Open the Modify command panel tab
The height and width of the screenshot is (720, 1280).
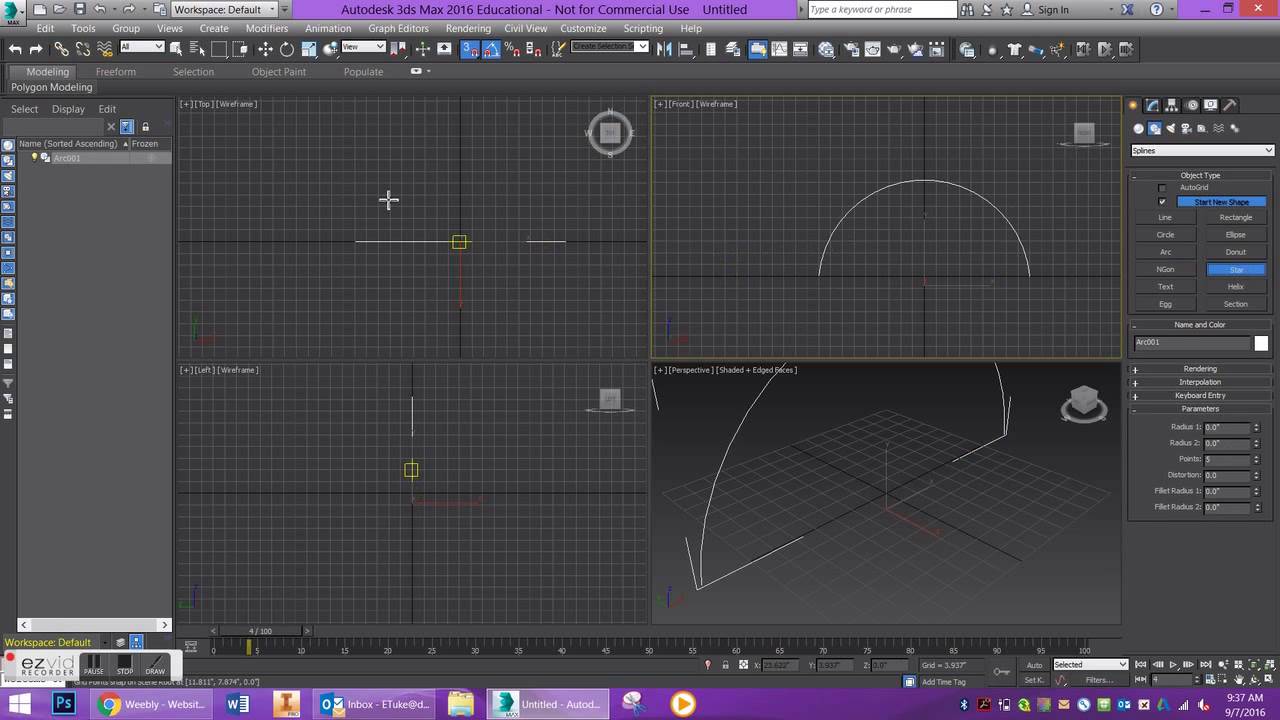[x=1153, y=105]
